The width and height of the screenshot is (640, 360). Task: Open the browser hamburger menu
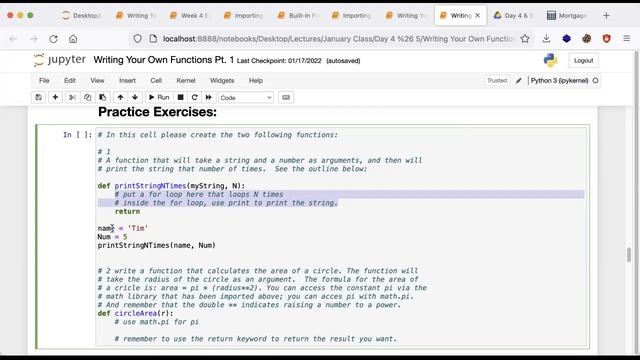(x=627, y=39)
